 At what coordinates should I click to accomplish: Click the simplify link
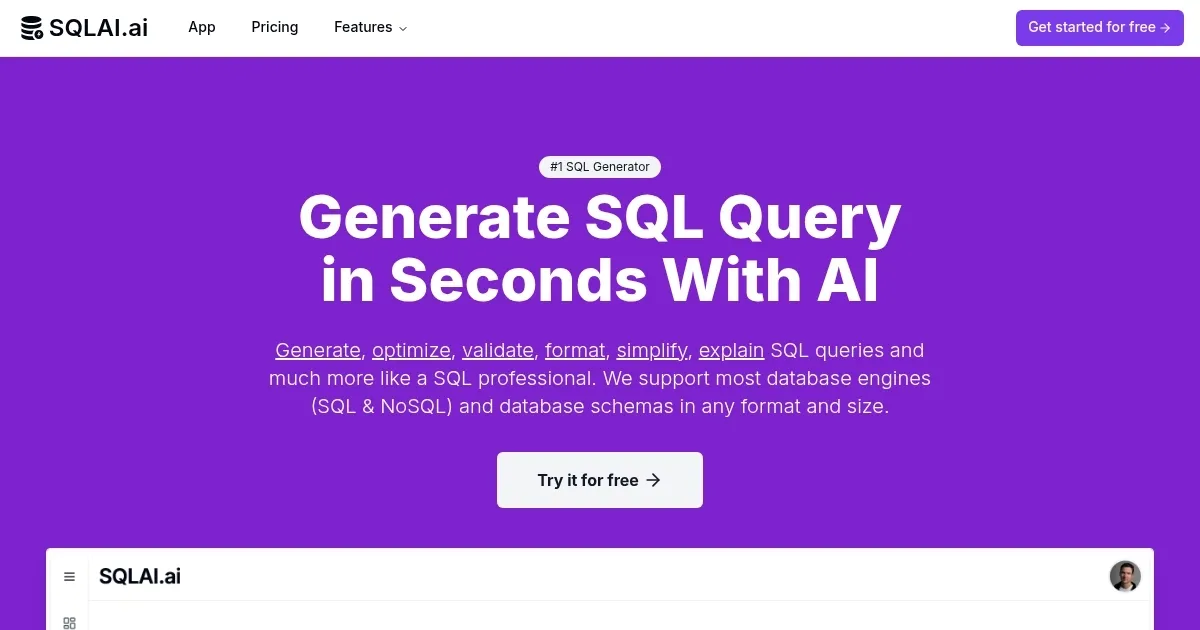(651, 350)
